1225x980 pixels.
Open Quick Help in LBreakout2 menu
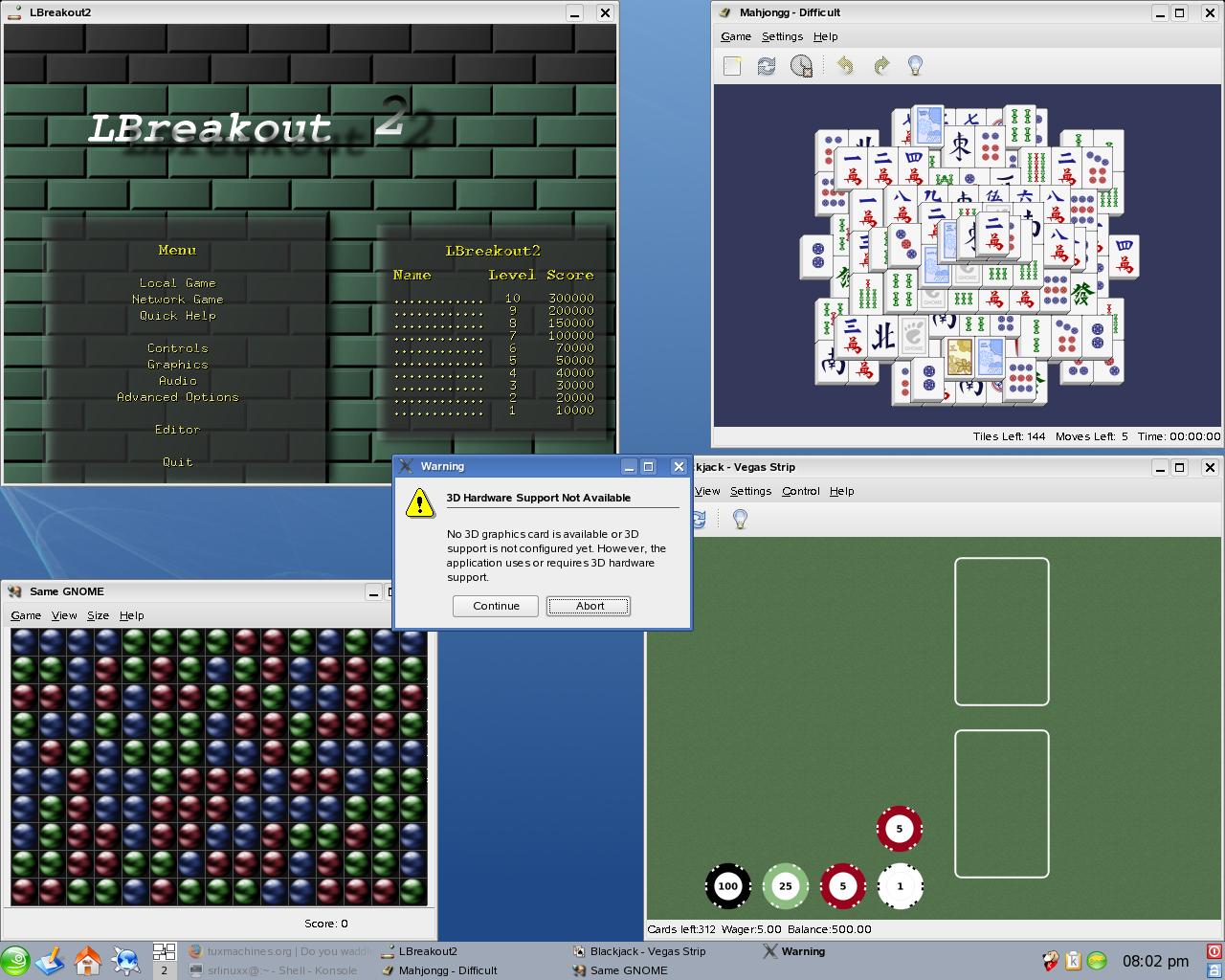point(177,316)
